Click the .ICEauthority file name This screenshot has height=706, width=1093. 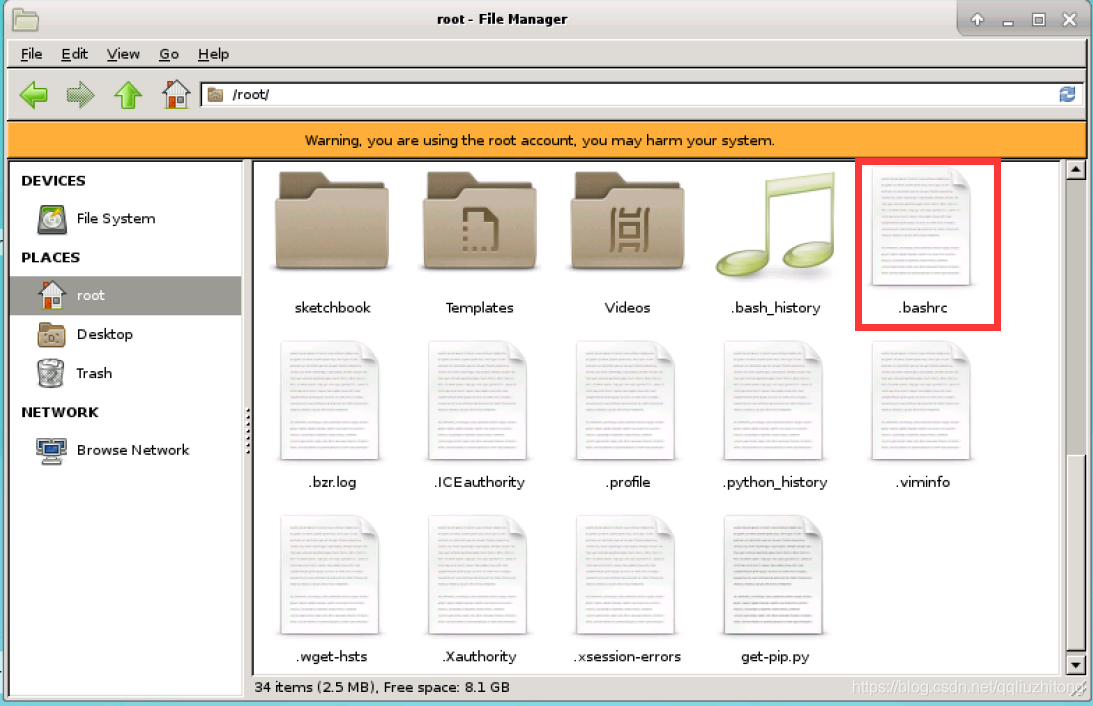click(x=480, y=482)
